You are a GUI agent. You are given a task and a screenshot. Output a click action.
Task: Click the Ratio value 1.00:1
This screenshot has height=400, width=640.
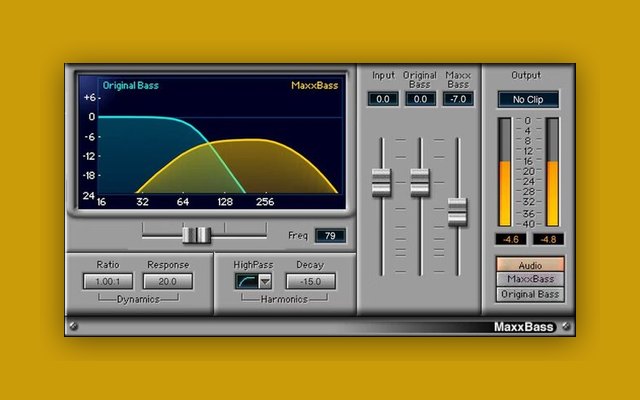pyautogui.click(x=108, y=281)
